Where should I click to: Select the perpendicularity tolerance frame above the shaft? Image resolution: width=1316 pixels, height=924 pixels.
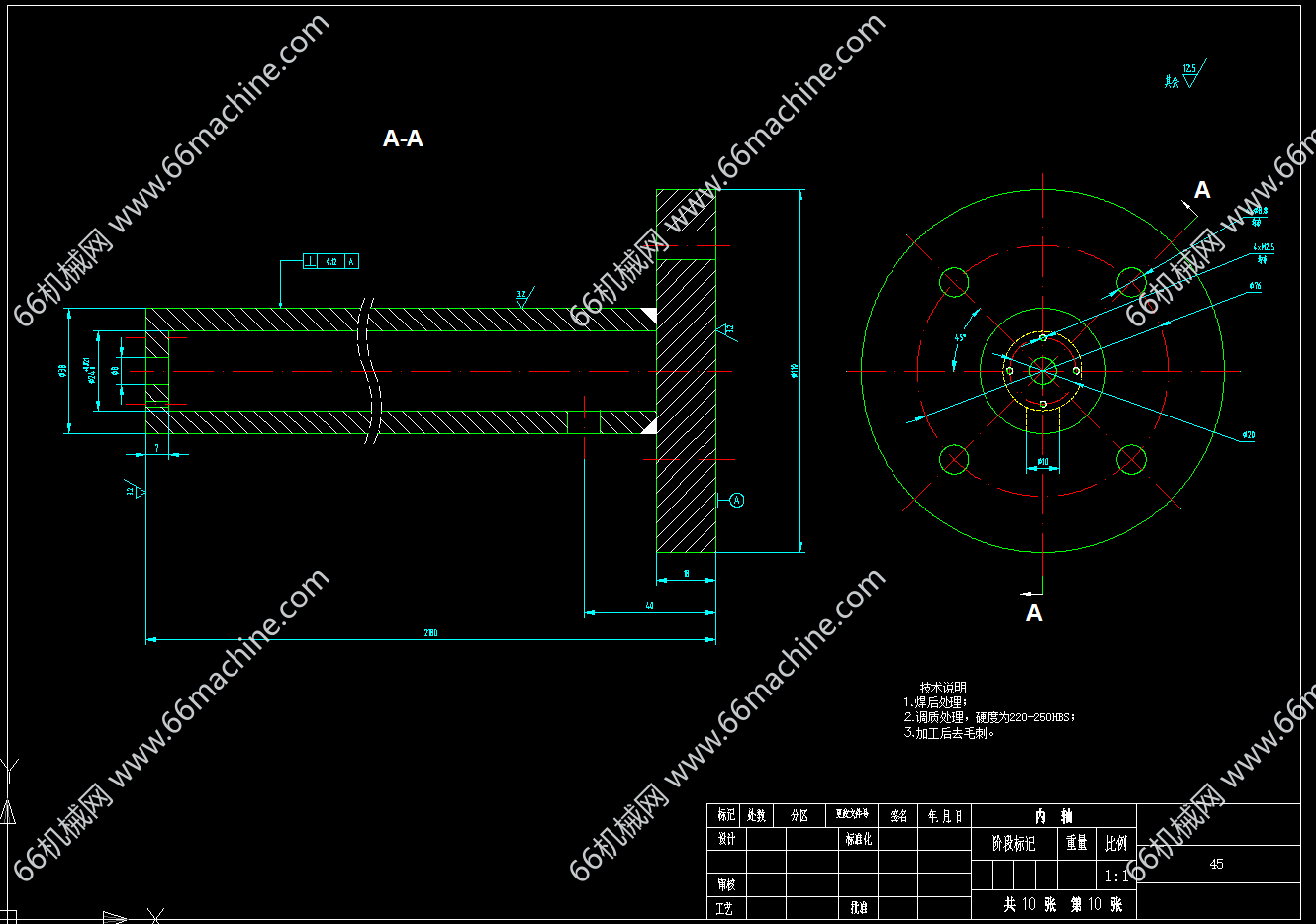pos(330,261)
